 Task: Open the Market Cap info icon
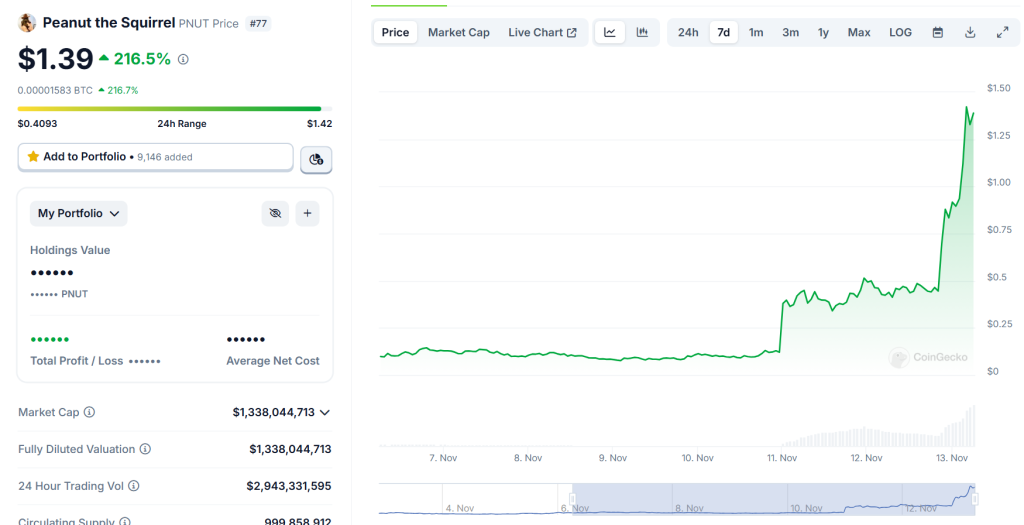click(89, 412)
